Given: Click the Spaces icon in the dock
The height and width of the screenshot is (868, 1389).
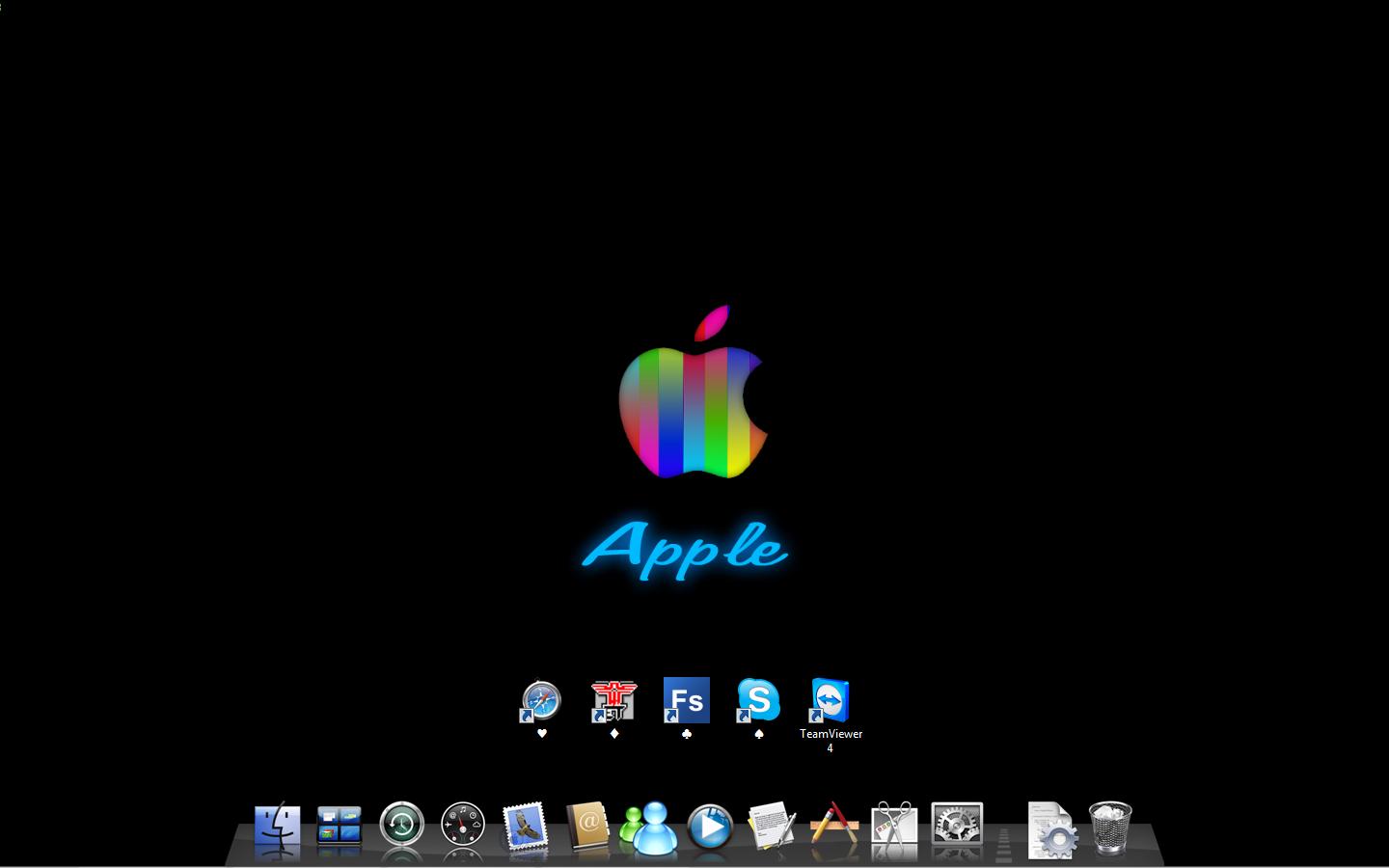Looking at the screenshot, I should [340, 827].
